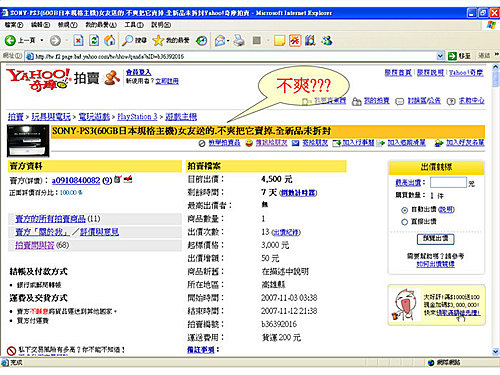The width and height of the screenshot is (500, 375).
Task: Open the 工具(T) menu
Action: (134, 25)
